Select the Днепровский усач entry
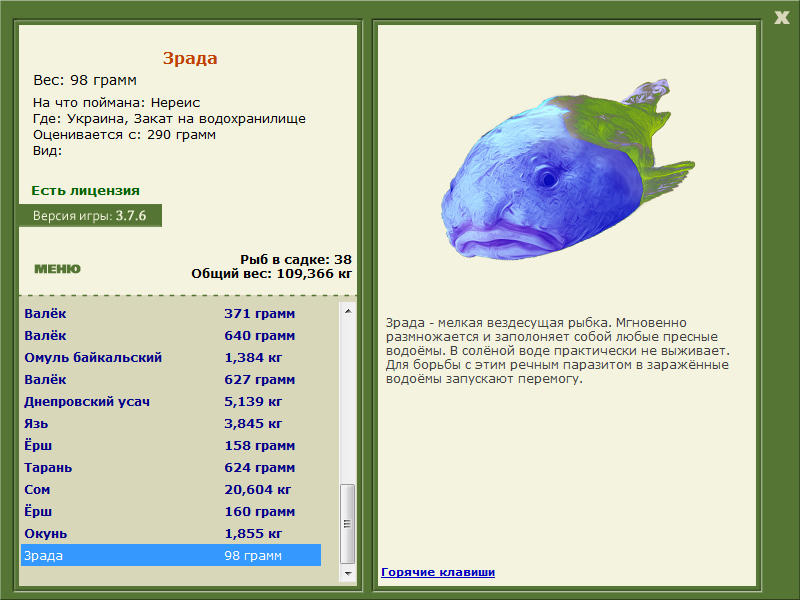Image resolution: width=800 pixels, height=600 pixels. pyautogui.click(x=171, y=402)
